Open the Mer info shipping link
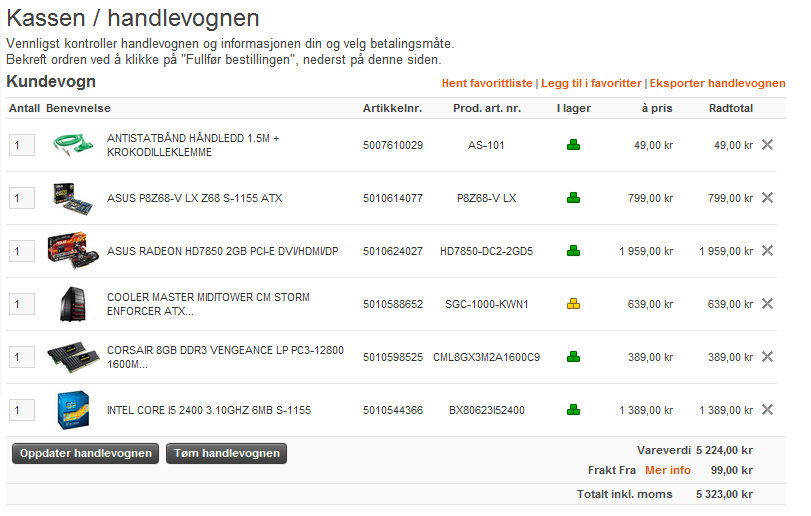The height and width of the screenshot is (516, 811). coord(668,470)
